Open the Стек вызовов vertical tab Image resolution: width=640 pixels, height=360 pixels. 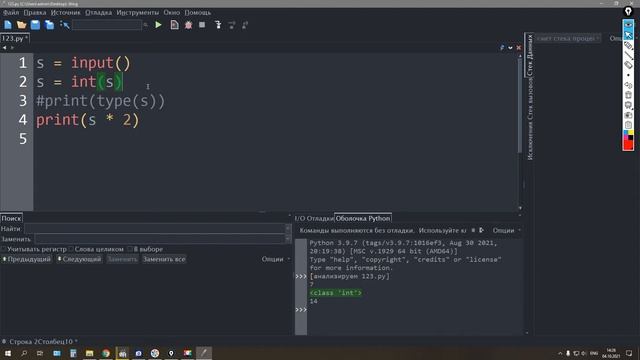(x=530, y=100)
